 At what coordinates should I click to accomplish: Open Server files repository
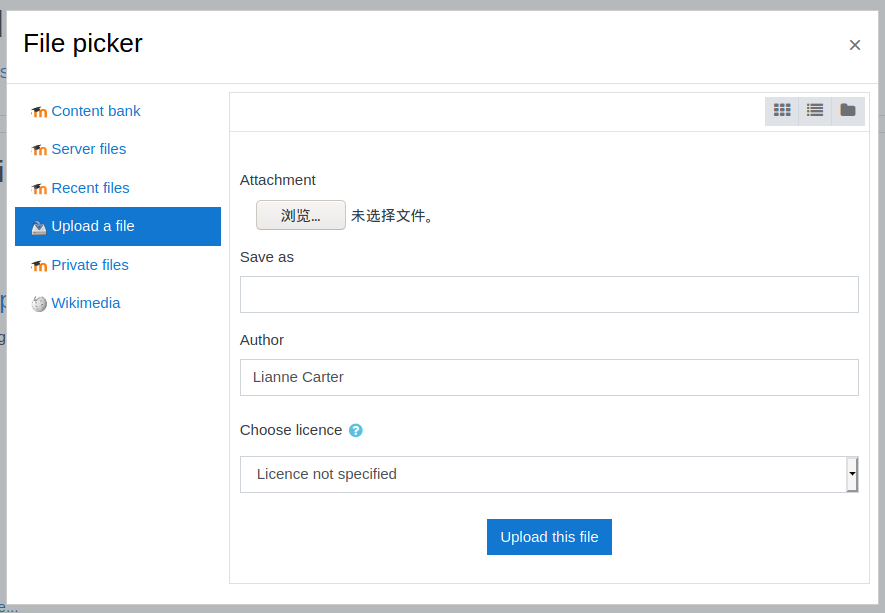[89, 149]
